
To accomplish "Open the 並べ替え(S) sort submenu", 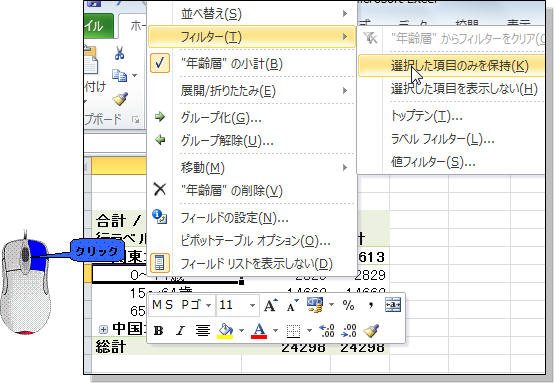I will coord(252,14).
